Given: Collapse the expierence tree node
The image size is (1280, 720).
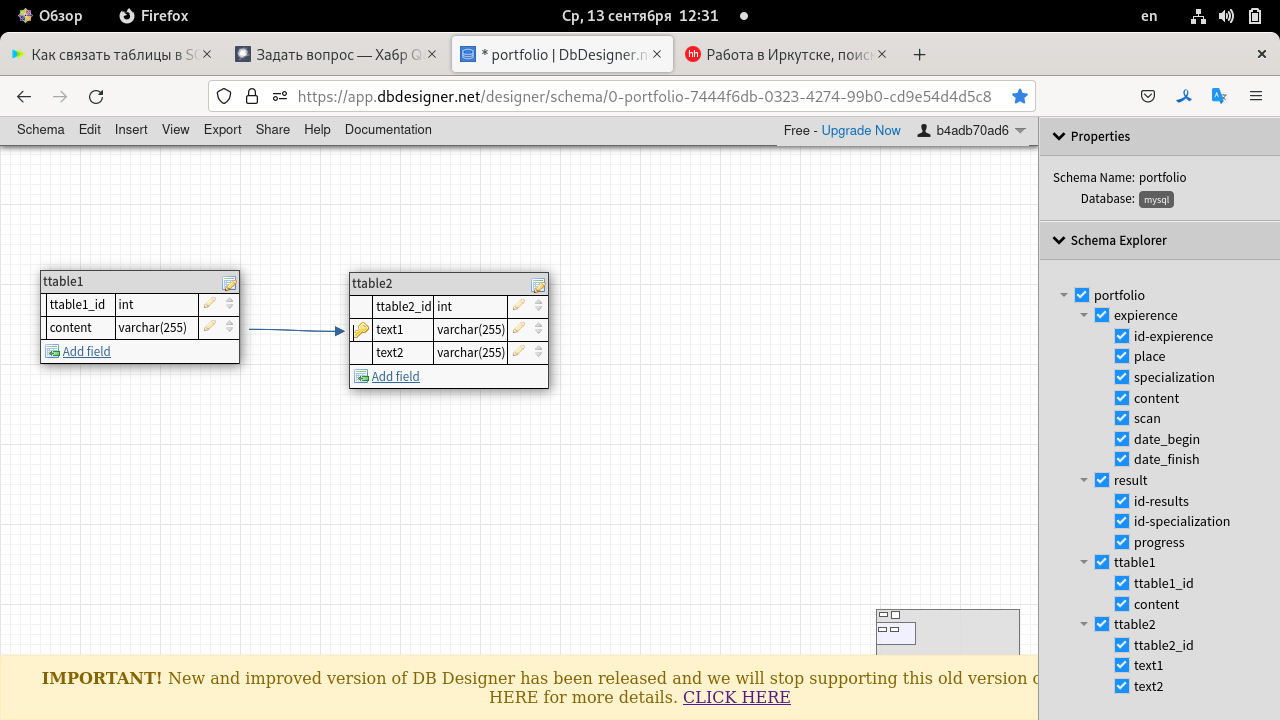Looking at the screenshot, I should (1084, 315).
